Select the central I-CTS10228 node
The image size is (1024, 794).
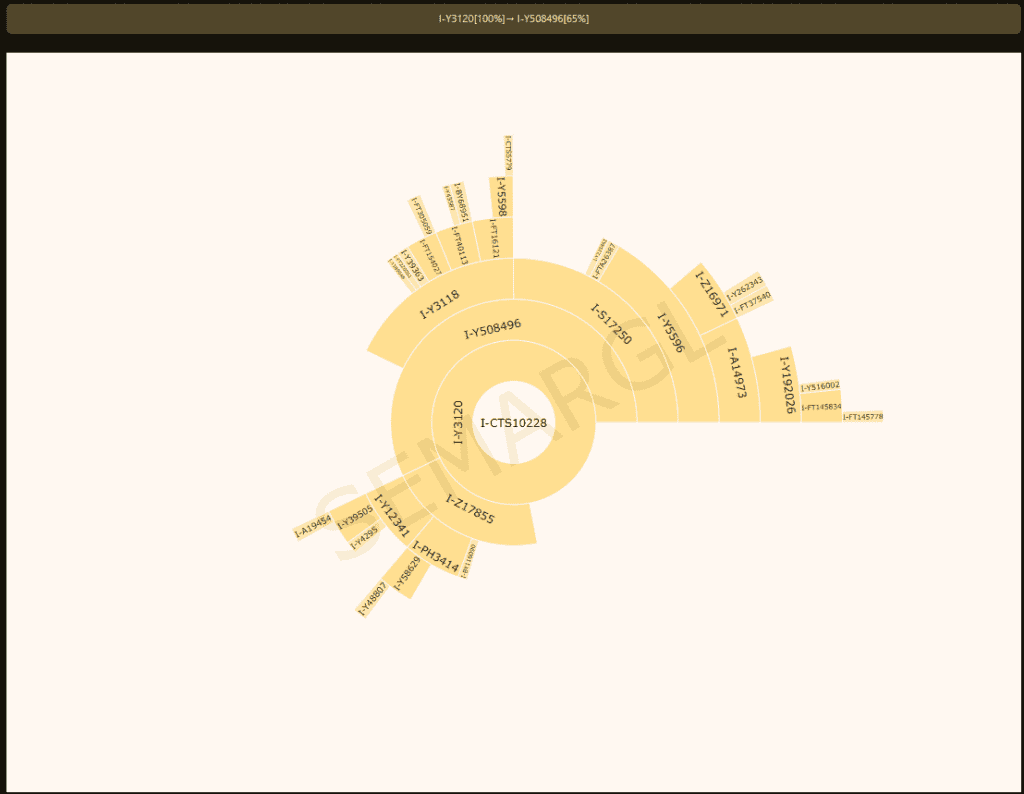514,422
